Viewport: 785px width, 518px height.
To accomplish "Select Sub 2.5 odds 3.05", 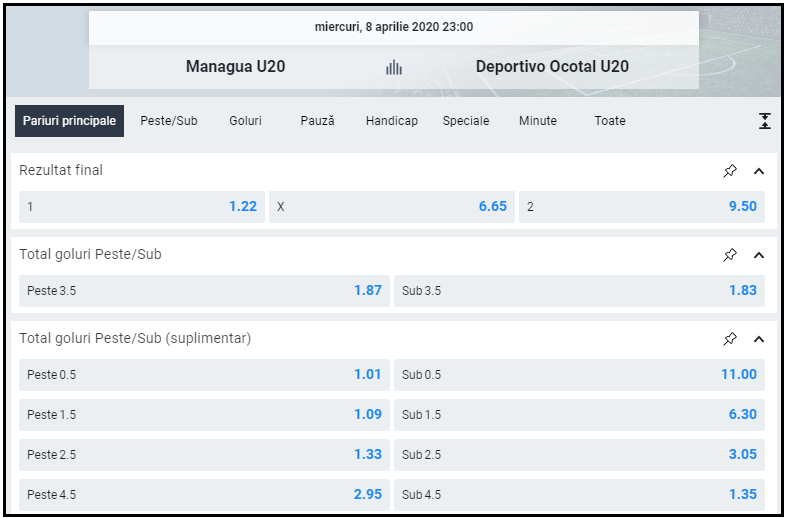I will coord(579,455).
